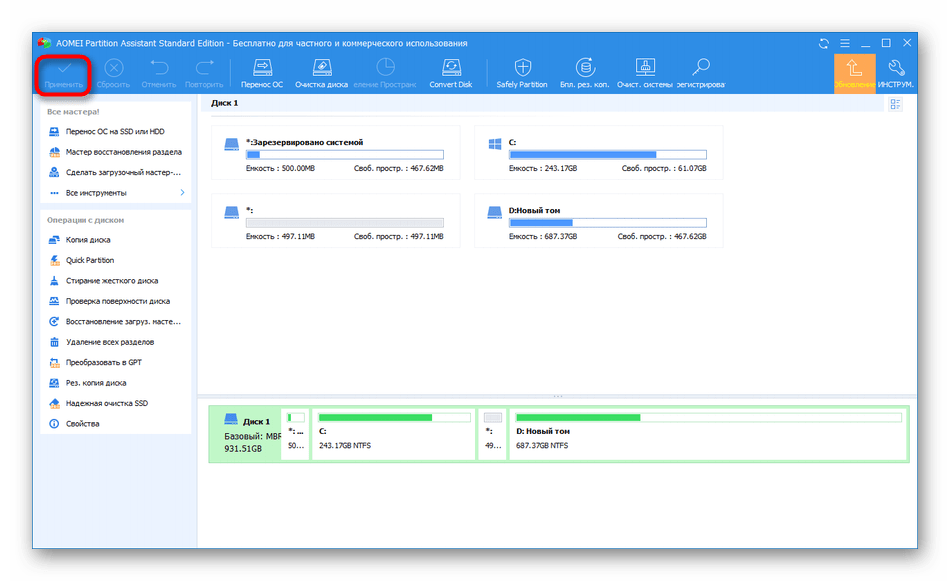Launch Очистка диска from the toolbar
The height and width of the screenshot is (581, 950).
pyautogui.click(x=321, y=73)
